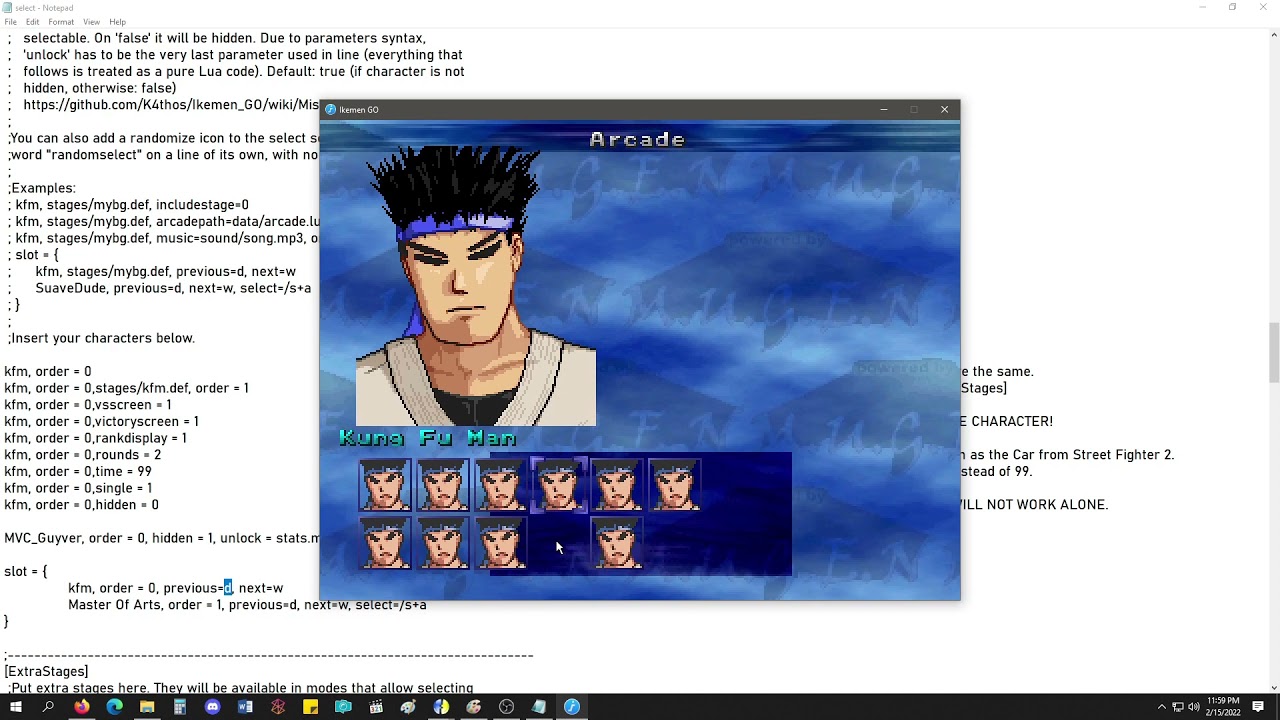Open Discord from the taskbar
Viewport: 1280px width, 720px height.
click(212, 707)
